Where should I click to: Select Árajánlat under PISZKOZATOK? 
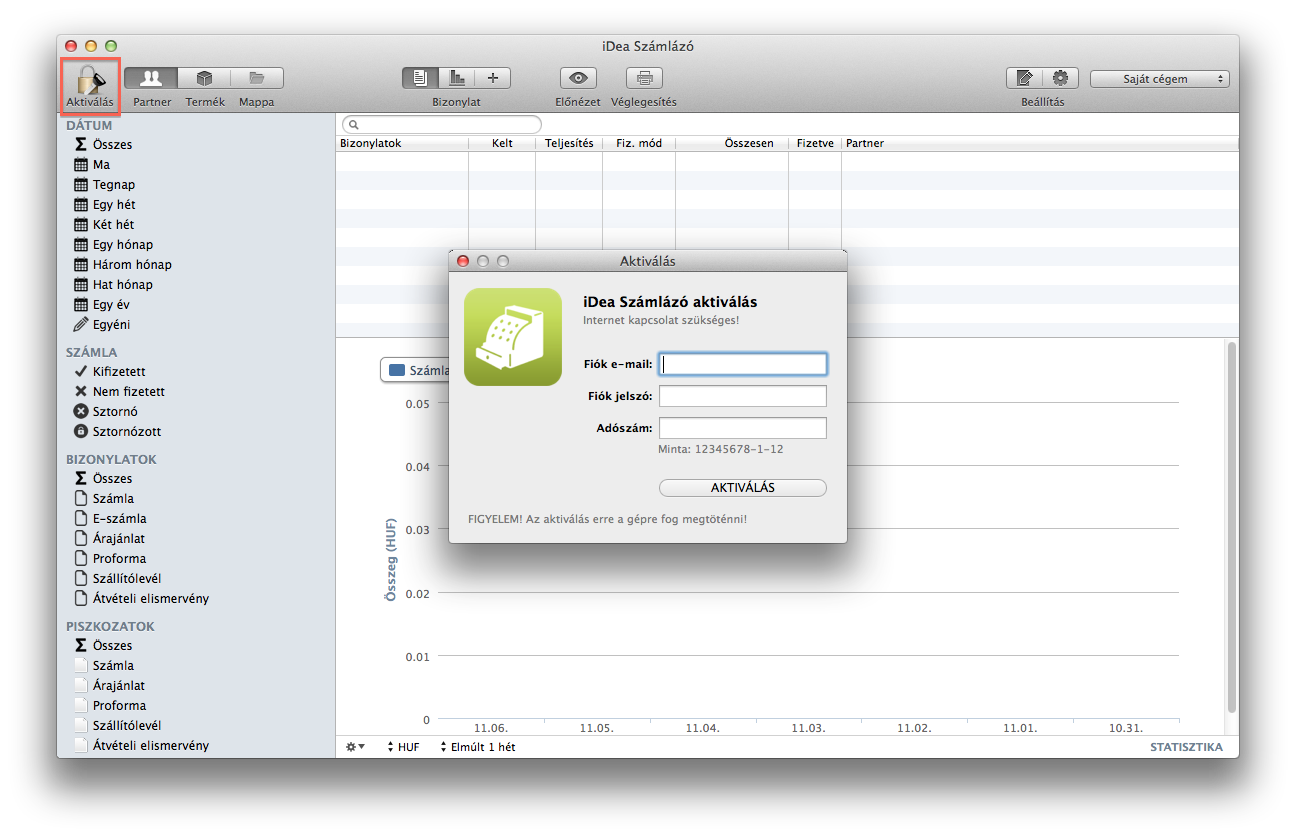coord(110,686)
